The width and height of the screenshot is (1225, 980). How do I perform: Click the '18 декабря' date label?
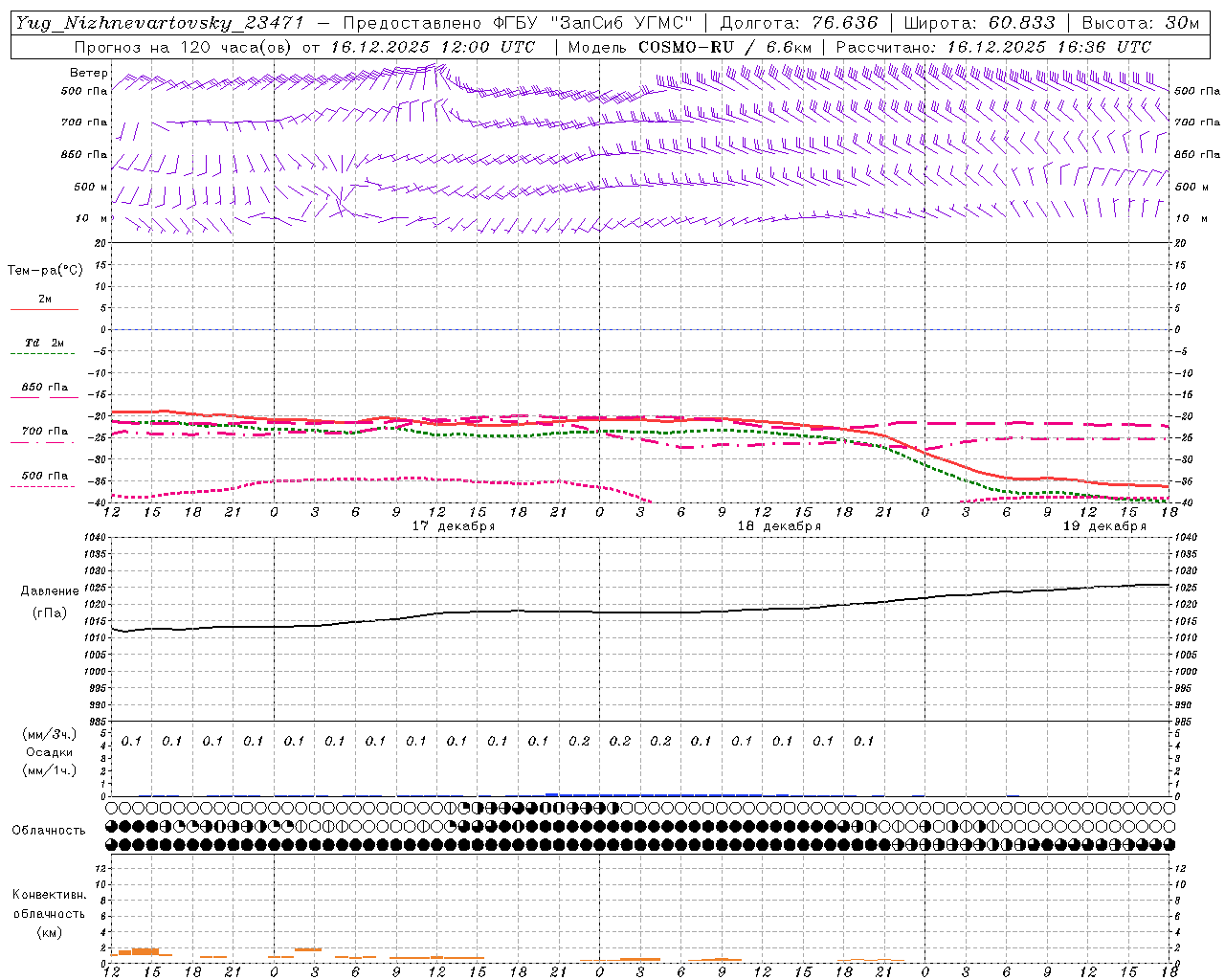(778, 526)
